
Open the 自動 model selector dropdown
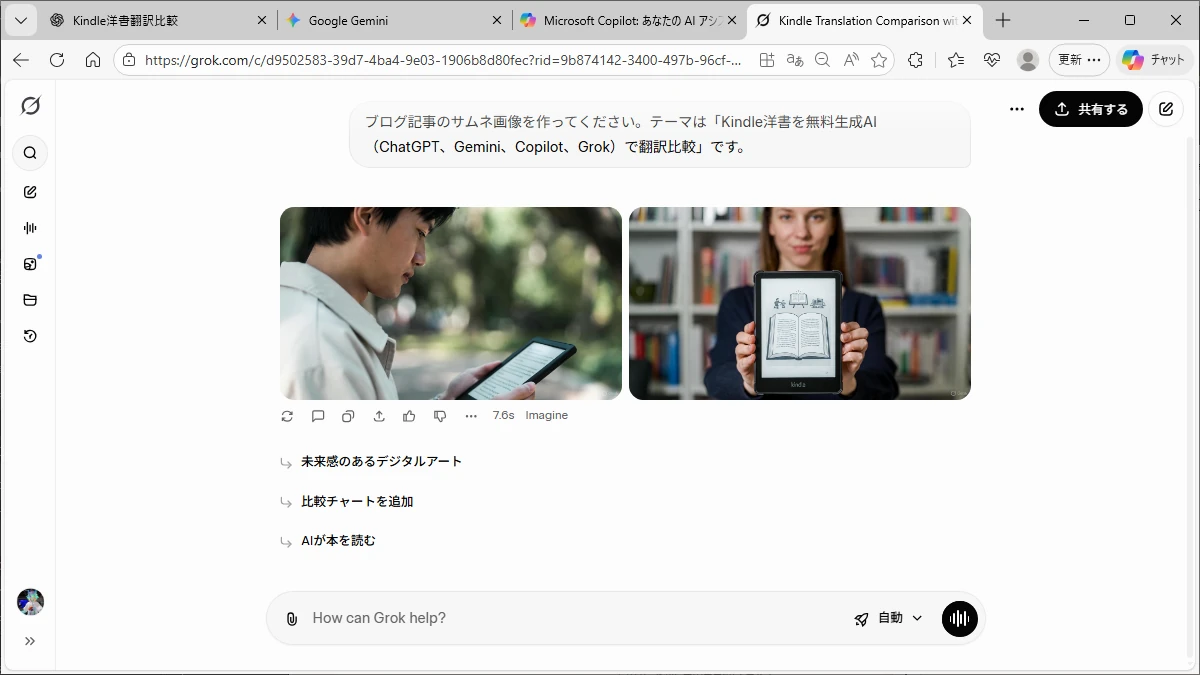[x=888, y=619]
